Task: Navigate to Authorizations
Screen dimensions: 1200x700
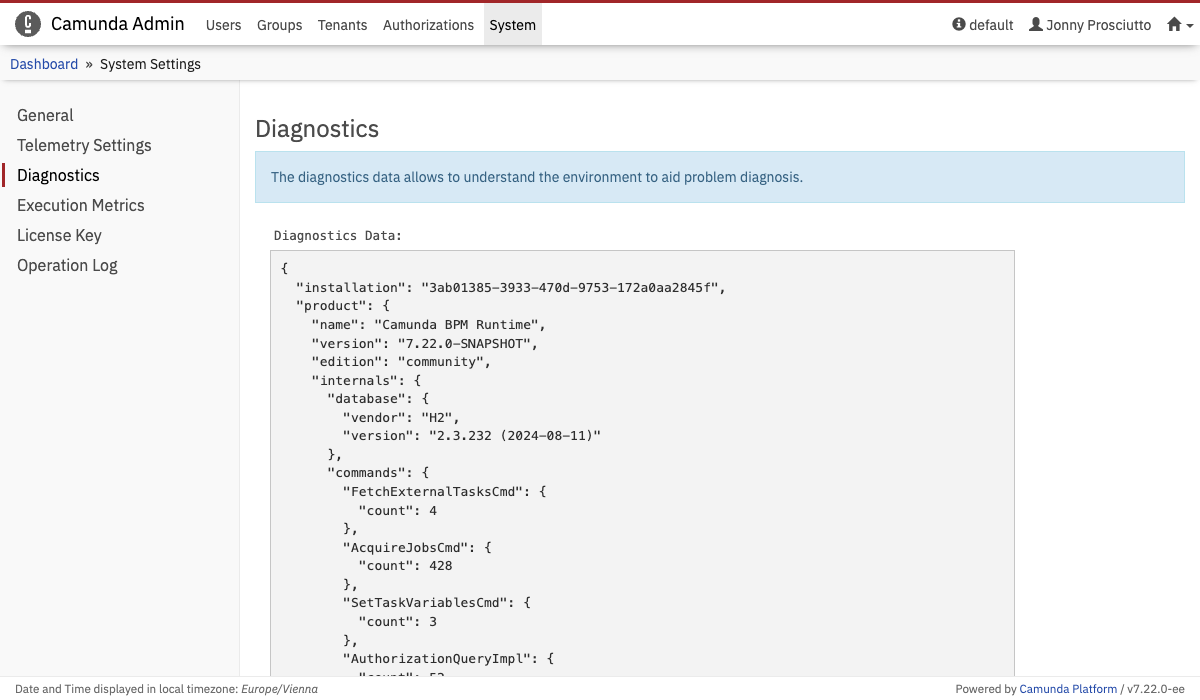Action: pyautogui.click(x=428, y=25)
